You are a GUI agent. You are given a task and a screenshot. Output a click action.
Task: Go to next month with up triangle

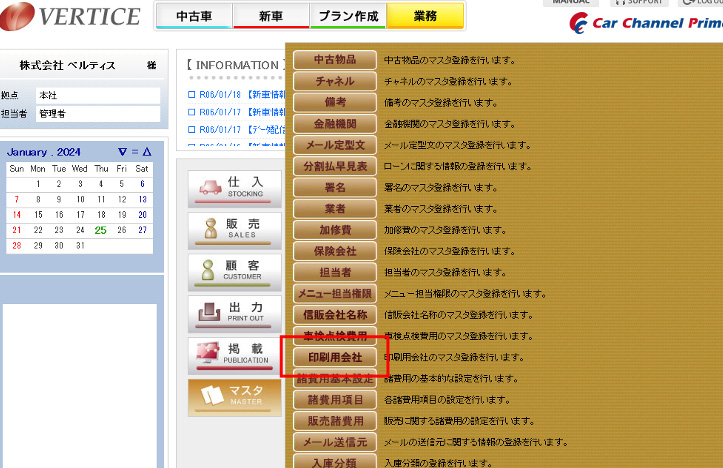click(146, 152)
